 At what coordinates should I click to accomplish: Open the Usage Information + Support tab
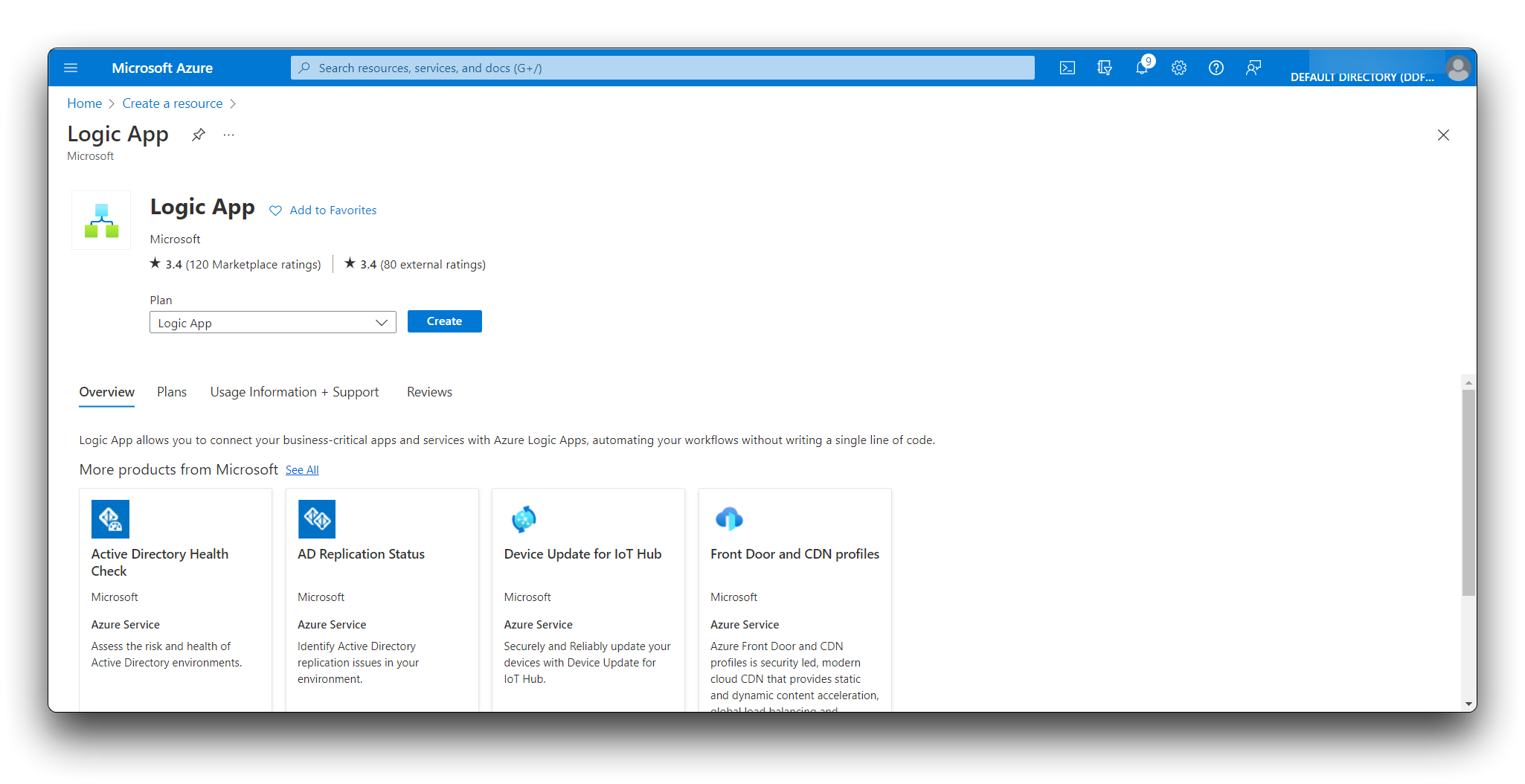tap(295, 392)
